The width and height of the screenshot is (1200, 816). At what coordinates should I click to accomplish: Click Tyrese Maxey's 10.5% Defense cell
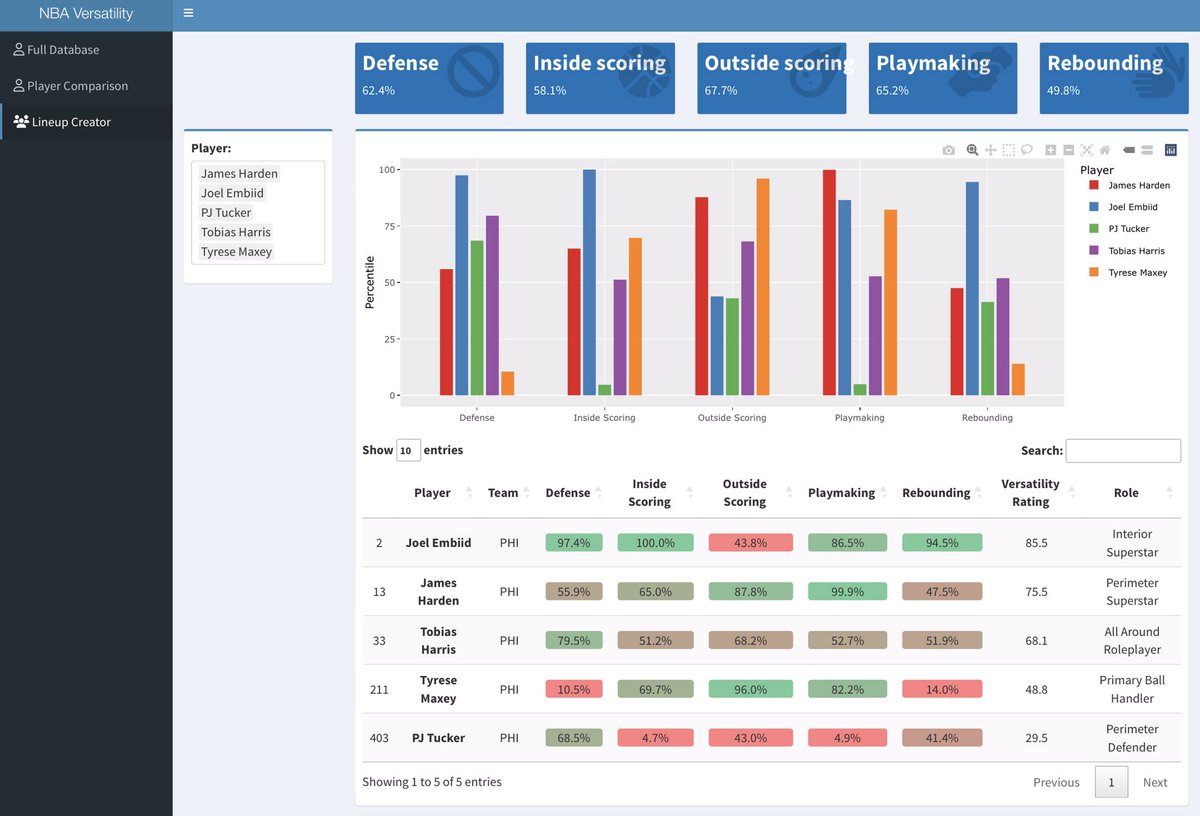pyautogui.click(x=574, y=689)
